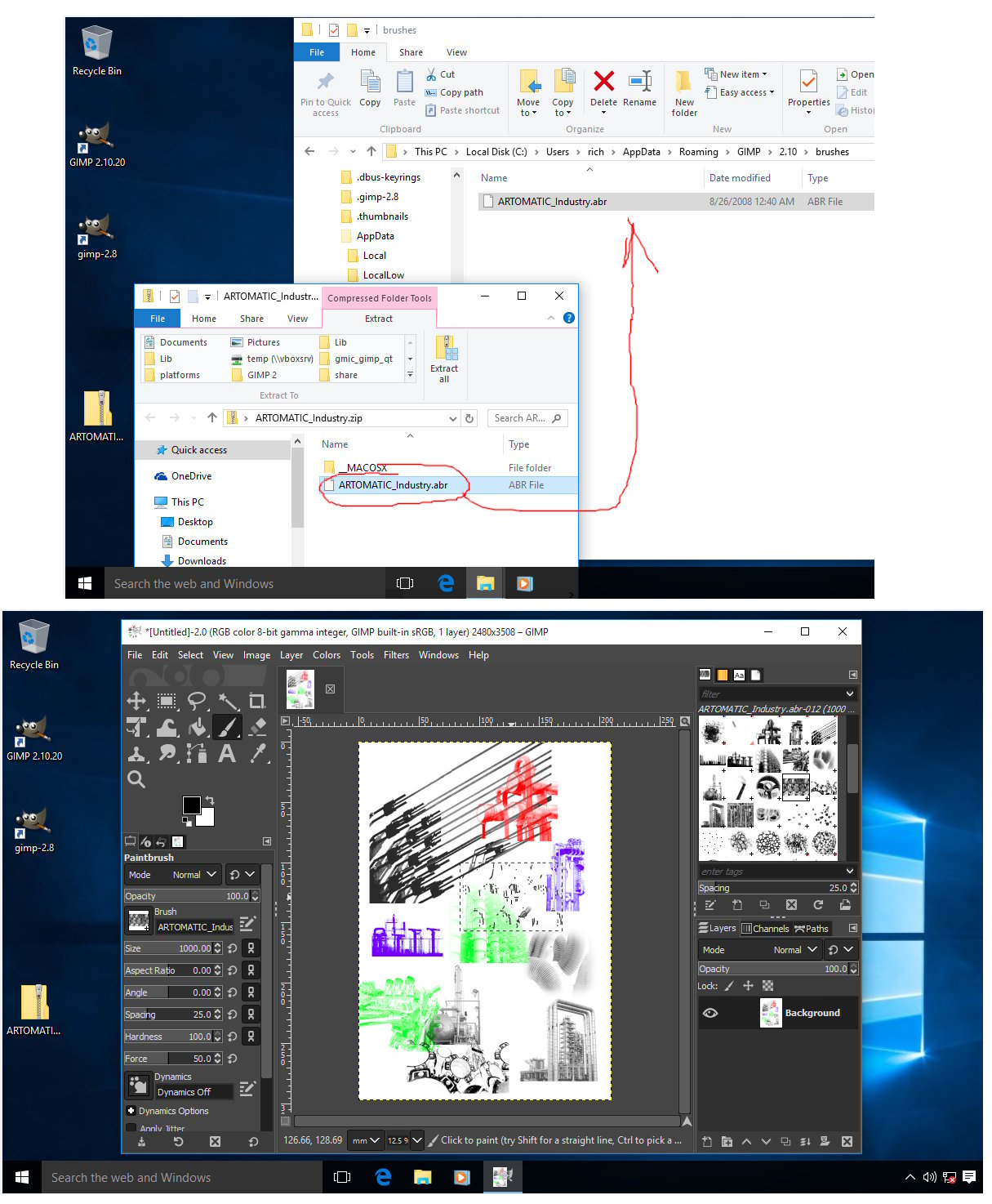Image resolution: width=992 pixels, height=1204 pixels.
Task: Open Paintbrush Mode Normal dropdown
Action: tap(172, 875)
